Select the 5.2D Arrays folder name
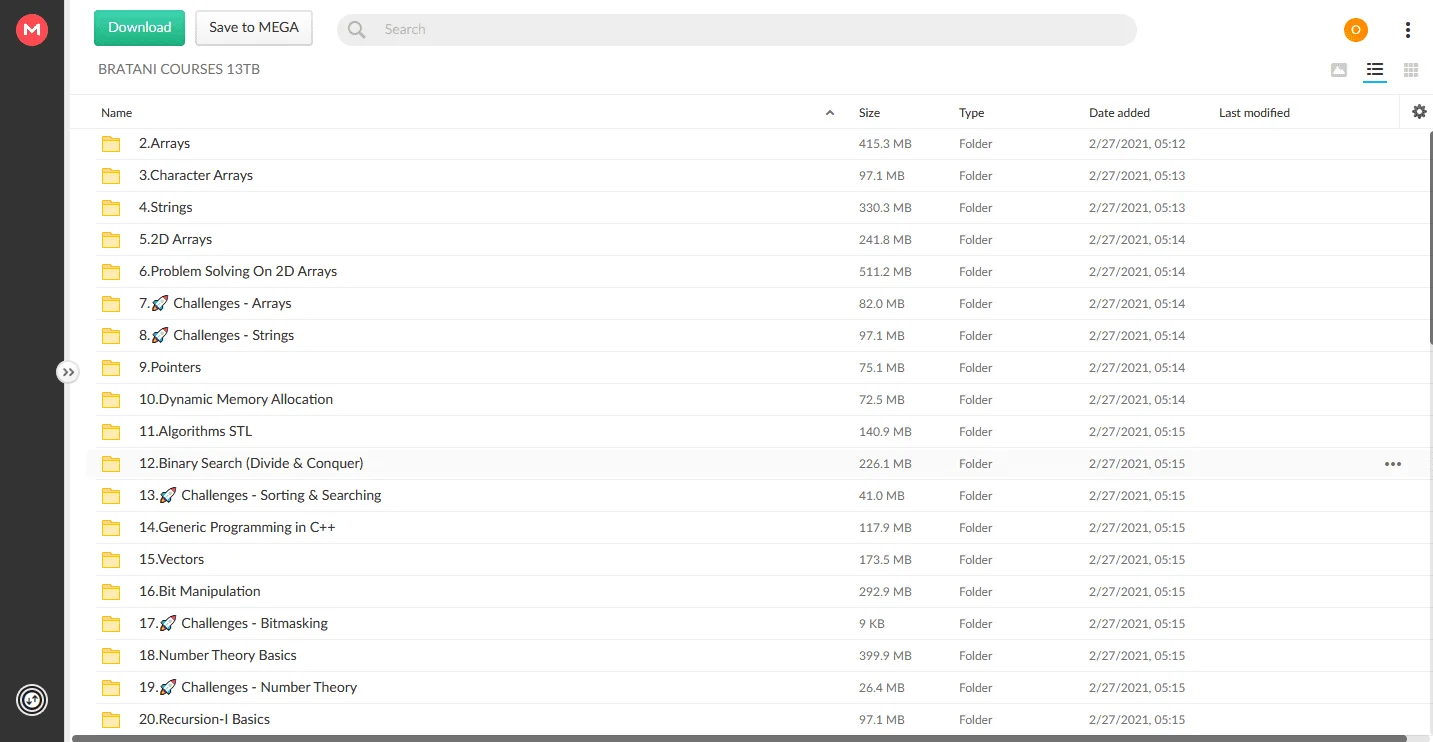Screen dimensions: 1433x742 tap(175, 239)
